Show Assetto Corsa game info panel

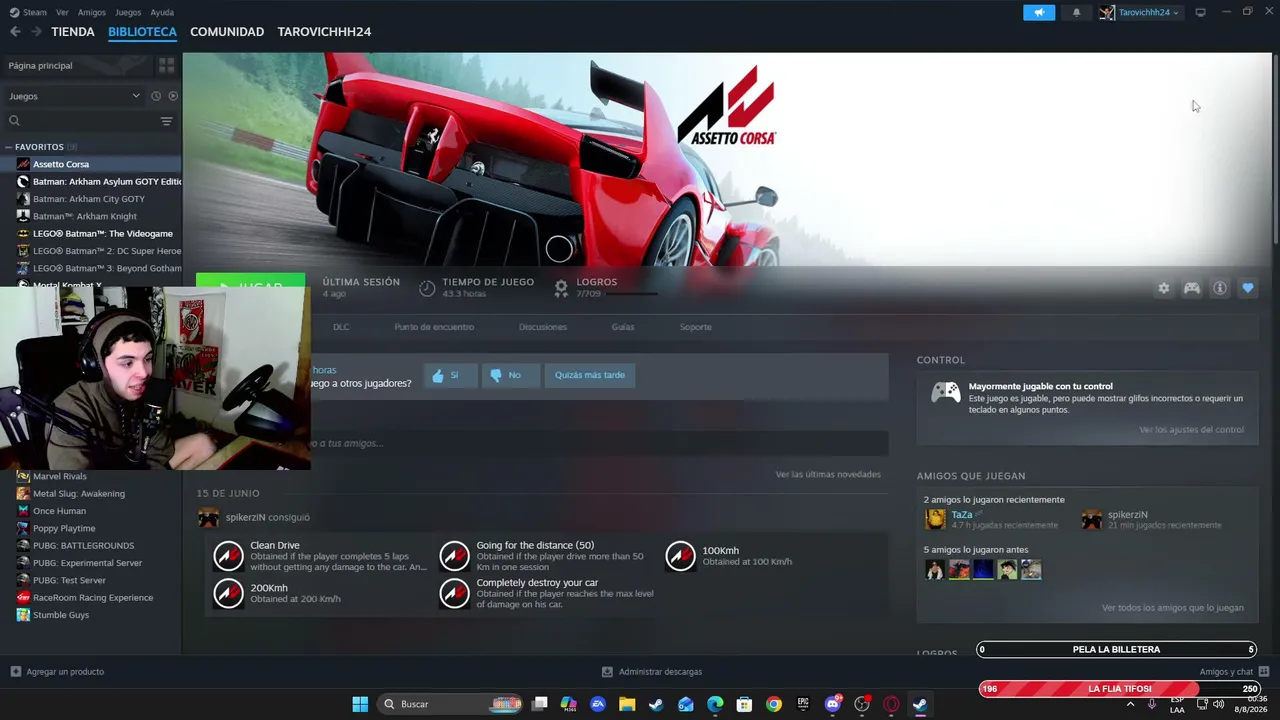(x=1220, y=288)
